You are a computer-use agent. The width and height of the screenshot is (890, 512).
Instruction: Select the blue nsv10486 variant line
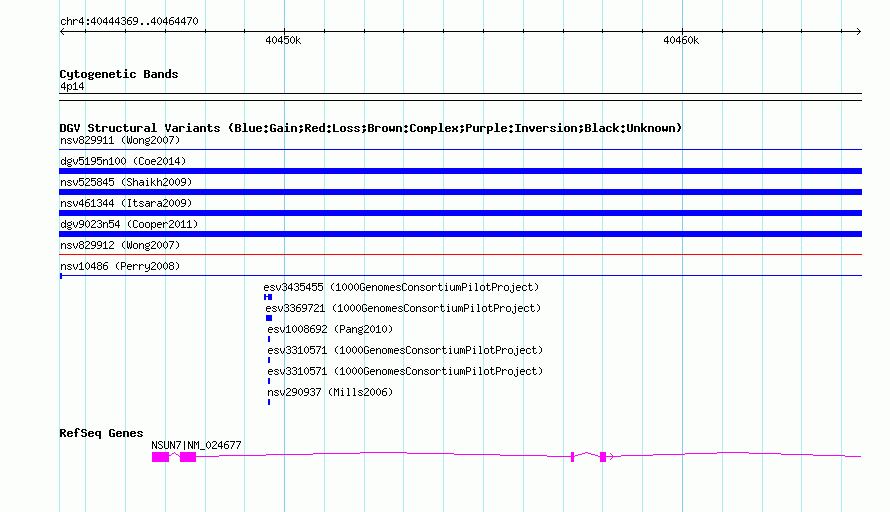[x=460, y=276]
